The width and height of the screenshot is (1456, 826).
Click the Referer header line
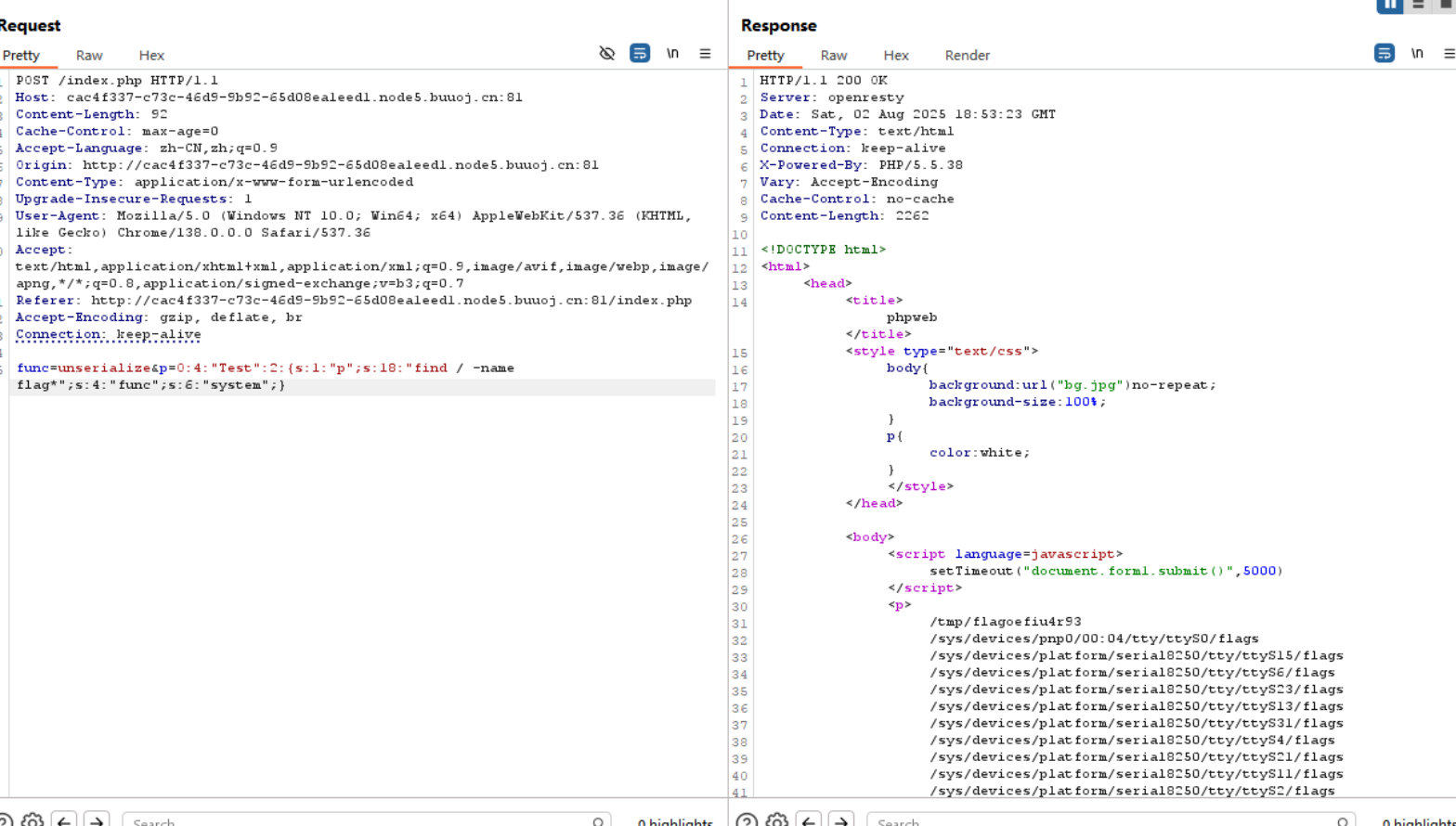click(354, 301)
